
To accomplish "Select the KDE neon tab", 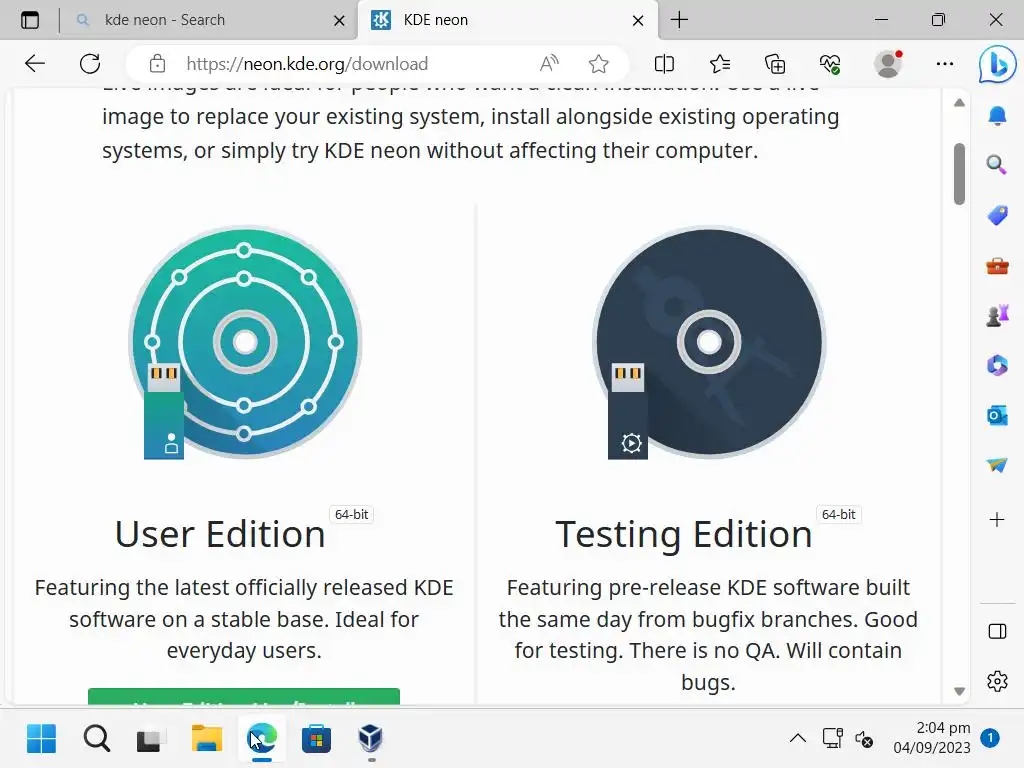I will (508, 20).
